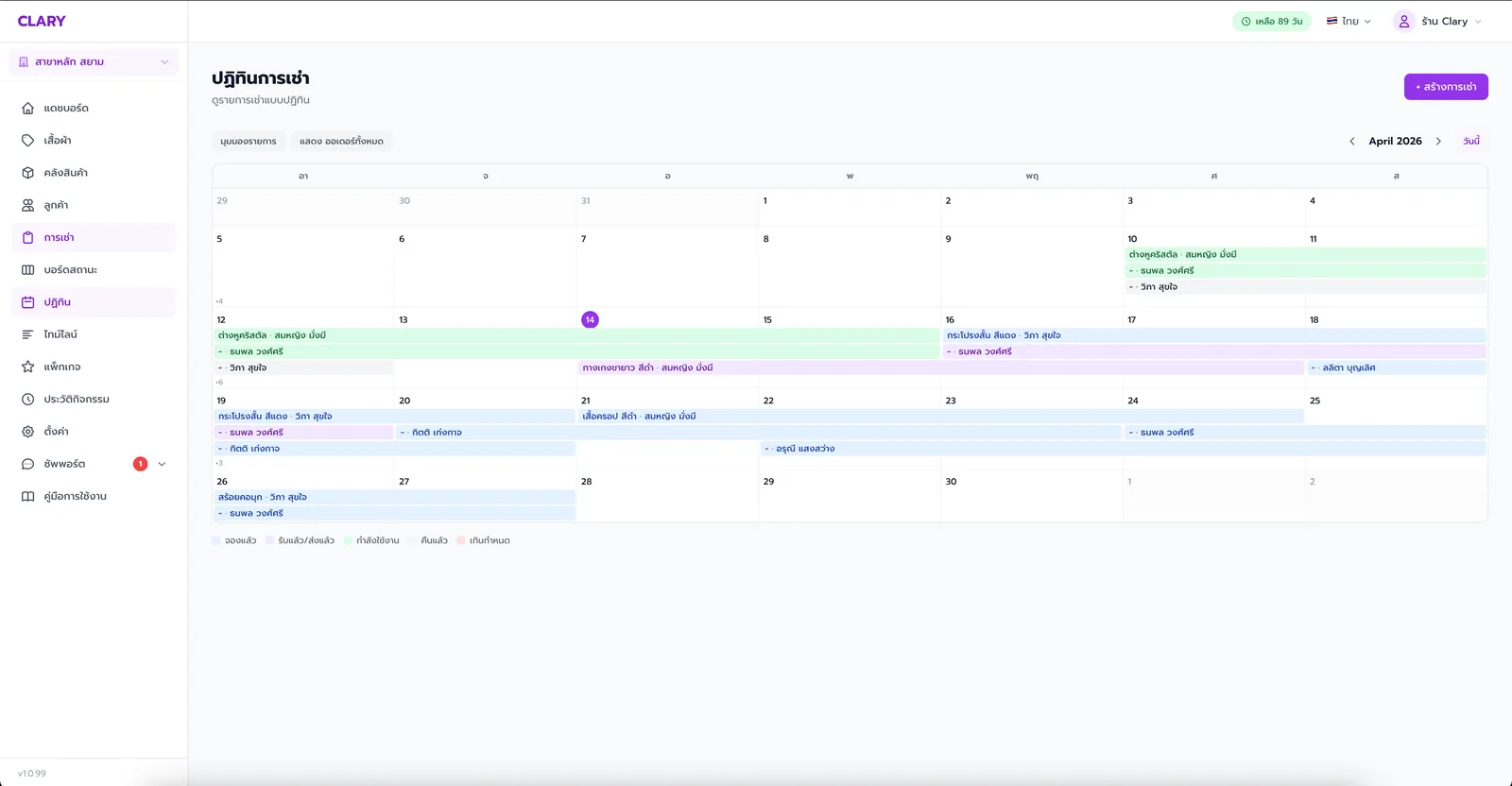Open สร้อยคอมุก · วิภา สุขใจ event on 26
The image size is (1512, 786).
[395, 497]
